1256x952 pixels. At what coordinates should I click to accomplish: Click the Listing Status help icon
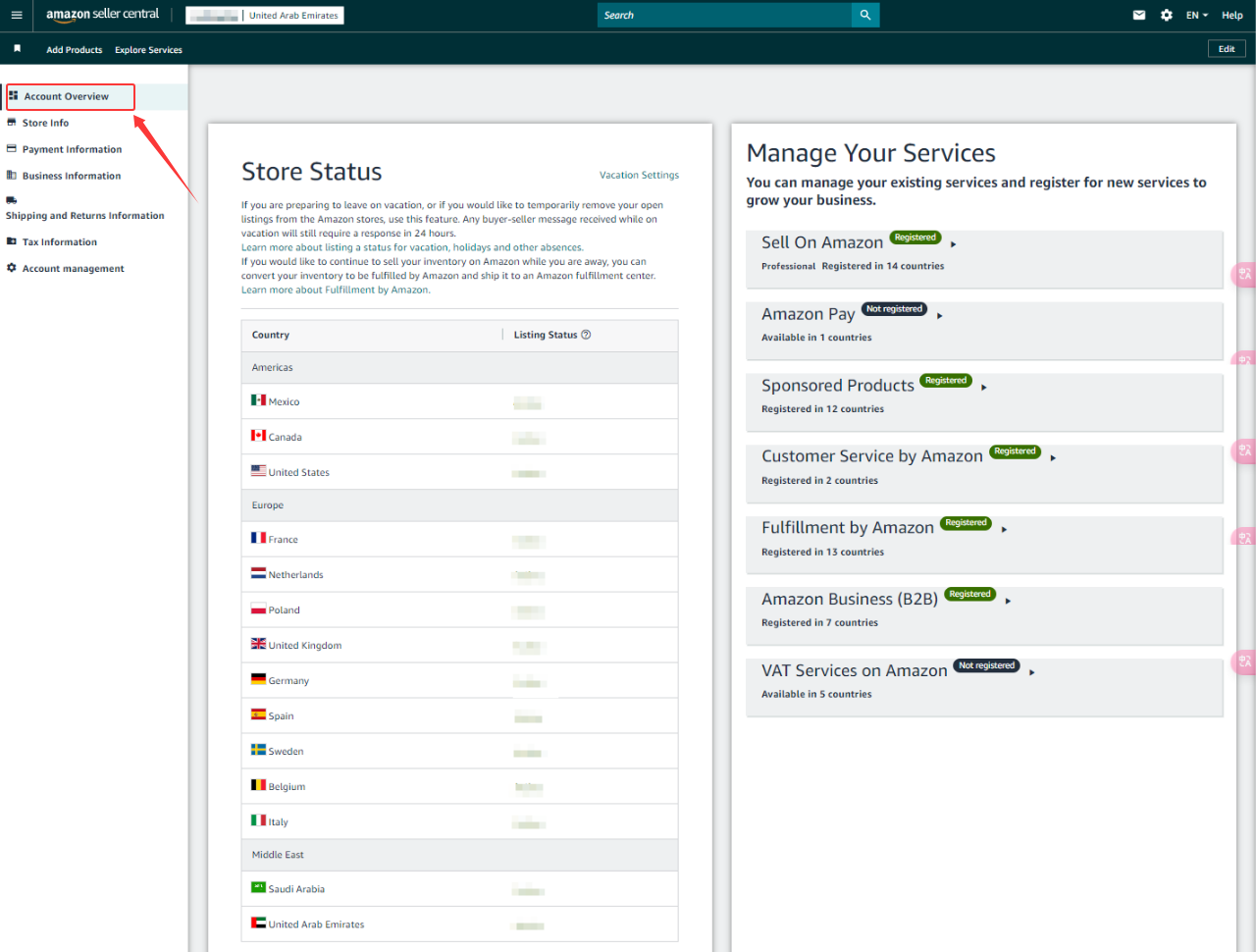586,335
